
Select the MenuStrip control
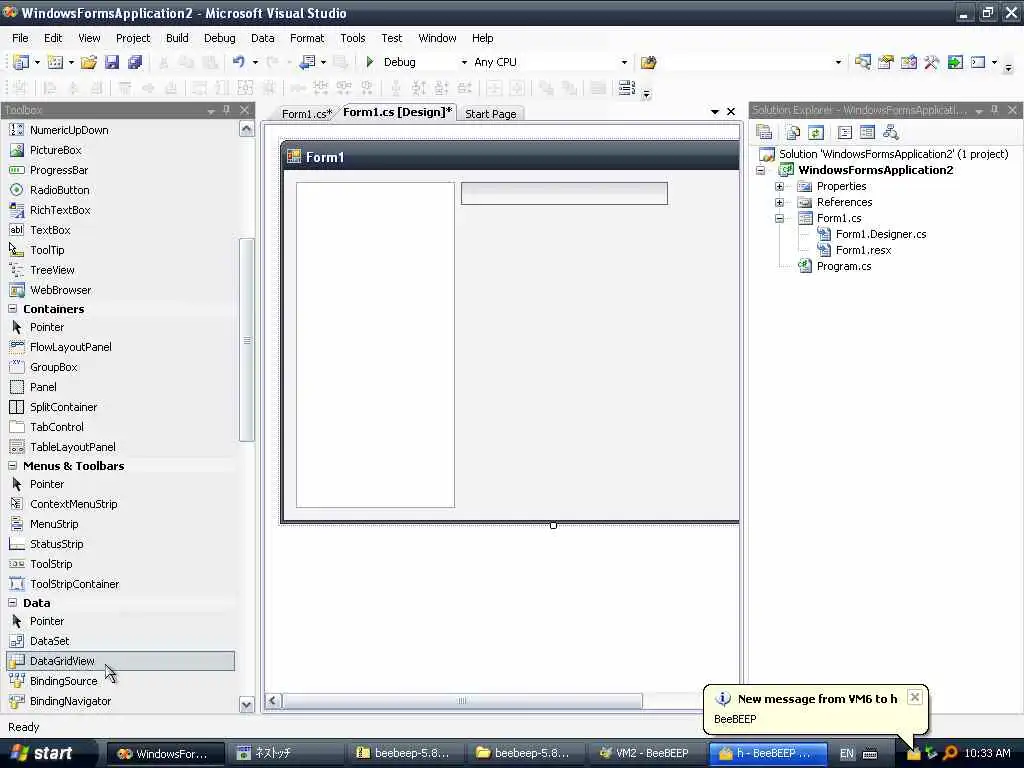tap(54, 524)
